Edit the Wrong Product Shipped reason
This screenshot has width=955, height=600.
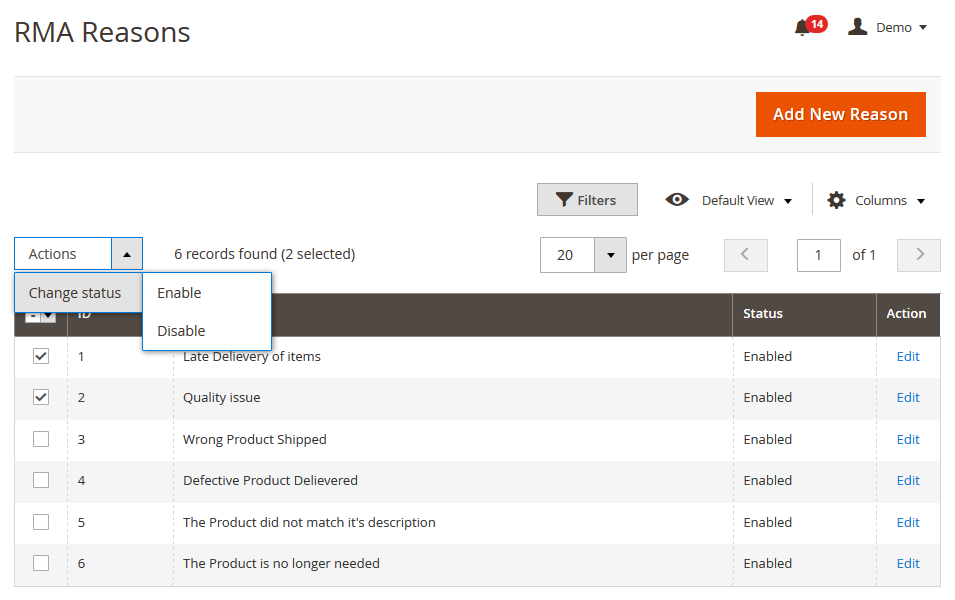pos(907,439)
